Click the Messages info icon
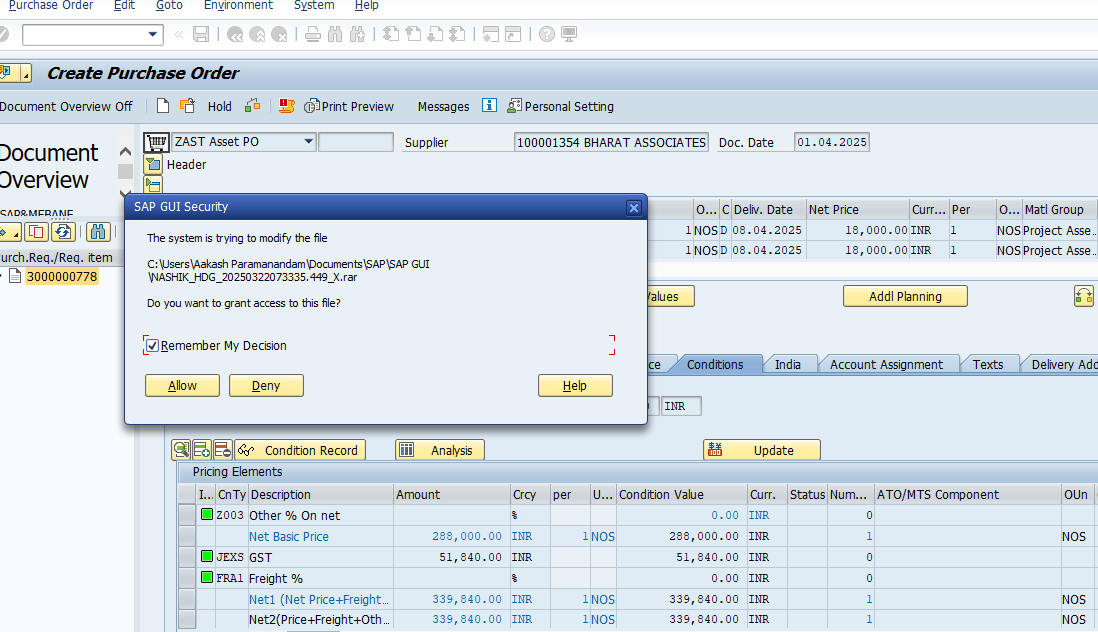1098x632 pixels. tap(489, 106)
